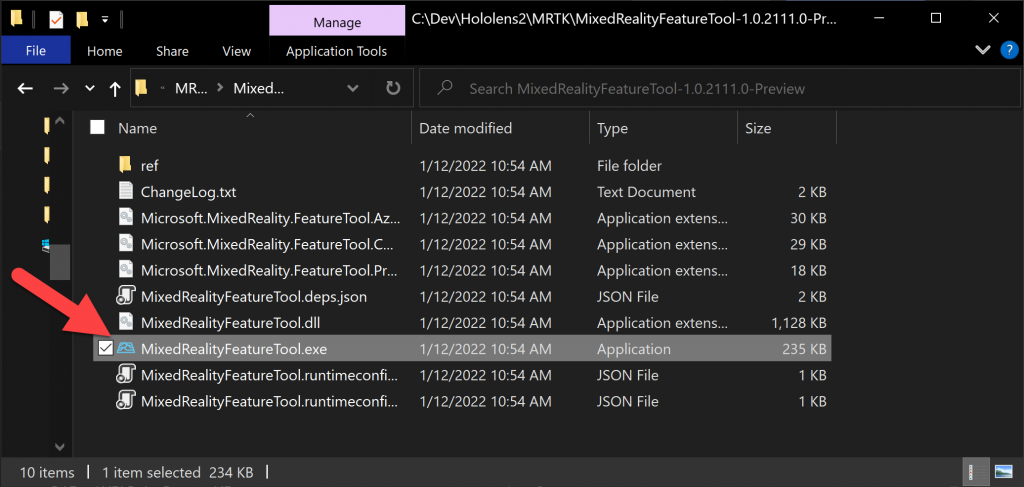Click "File folder" type cell

(629, 166)
